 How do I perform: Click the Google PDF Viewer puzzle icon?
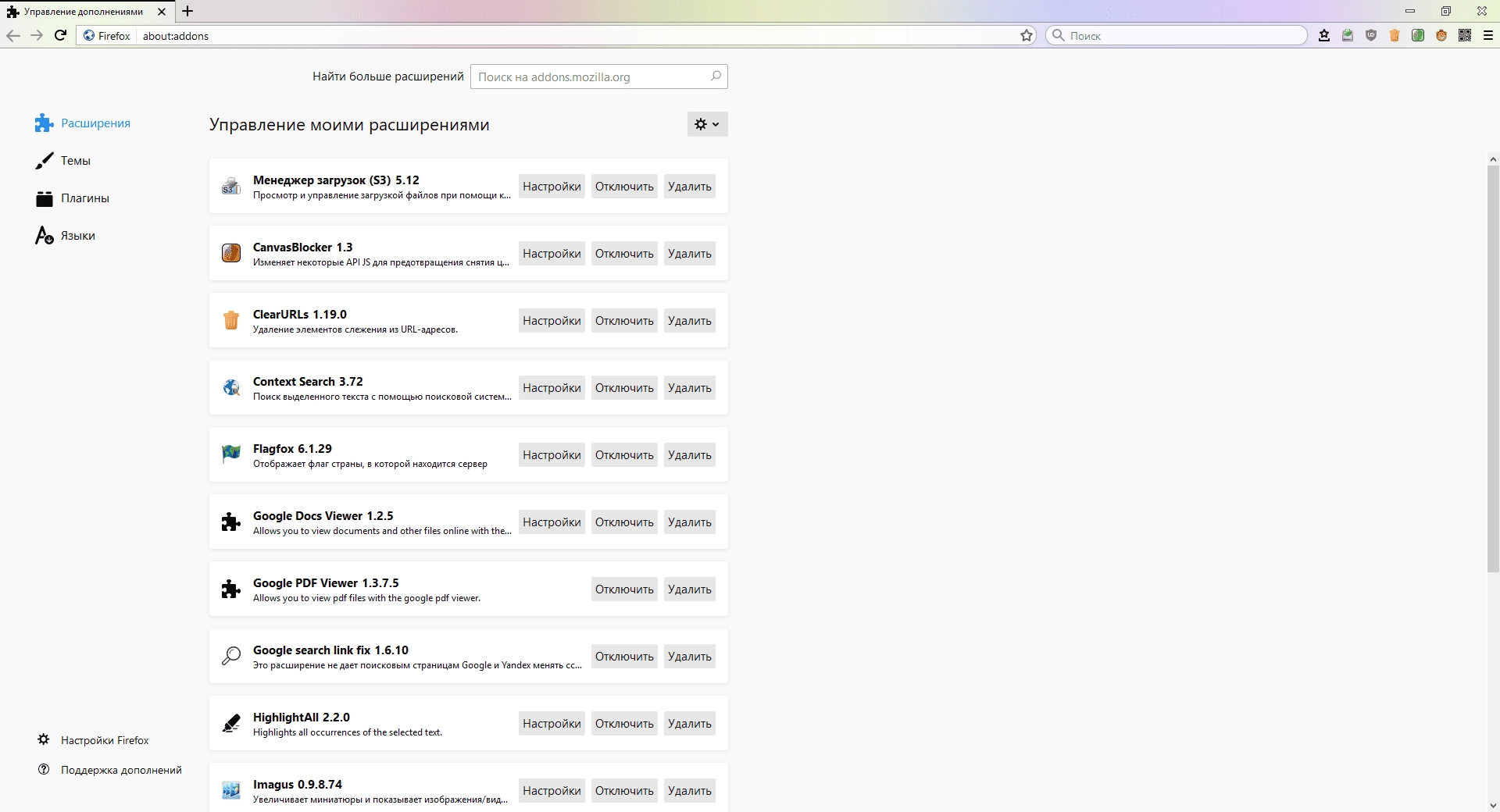click(x=231, y=589)
